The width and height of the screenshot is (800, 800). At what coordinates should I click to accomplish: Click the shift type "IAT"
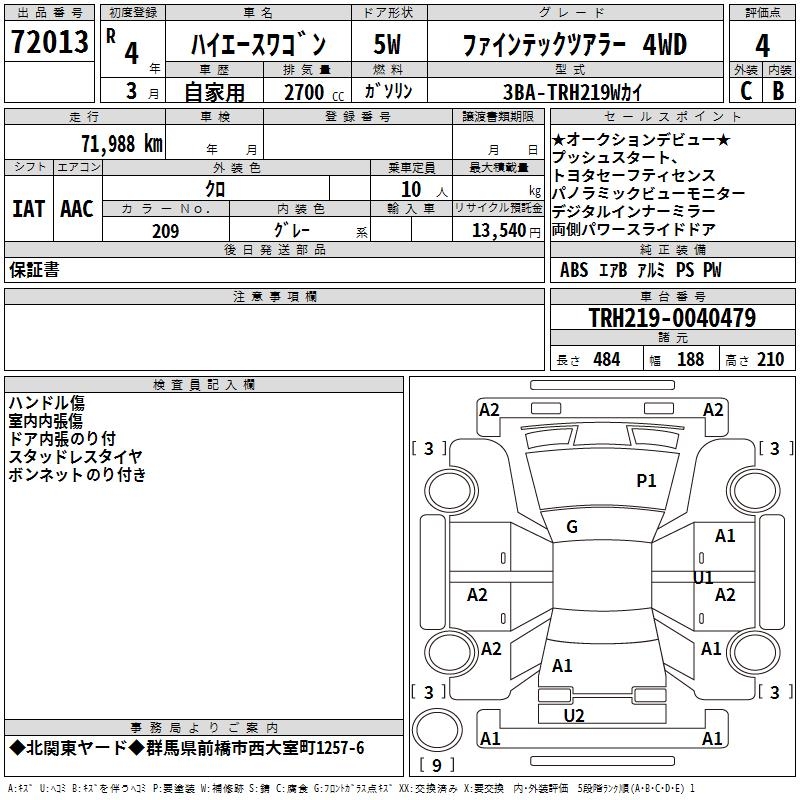[28, 209]
